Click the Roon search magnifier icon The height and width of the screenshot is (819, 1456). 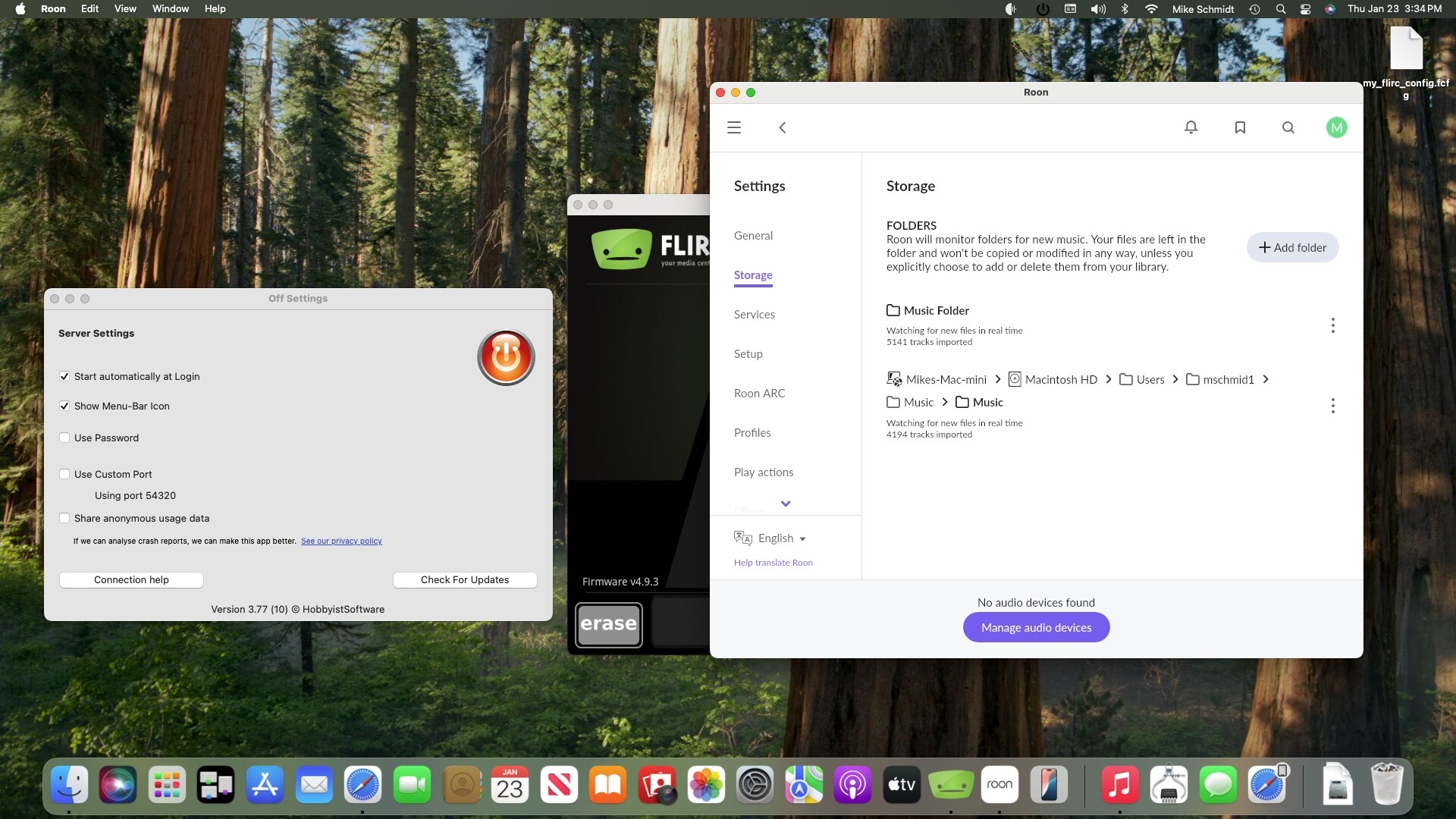[x=1288, y=127]
